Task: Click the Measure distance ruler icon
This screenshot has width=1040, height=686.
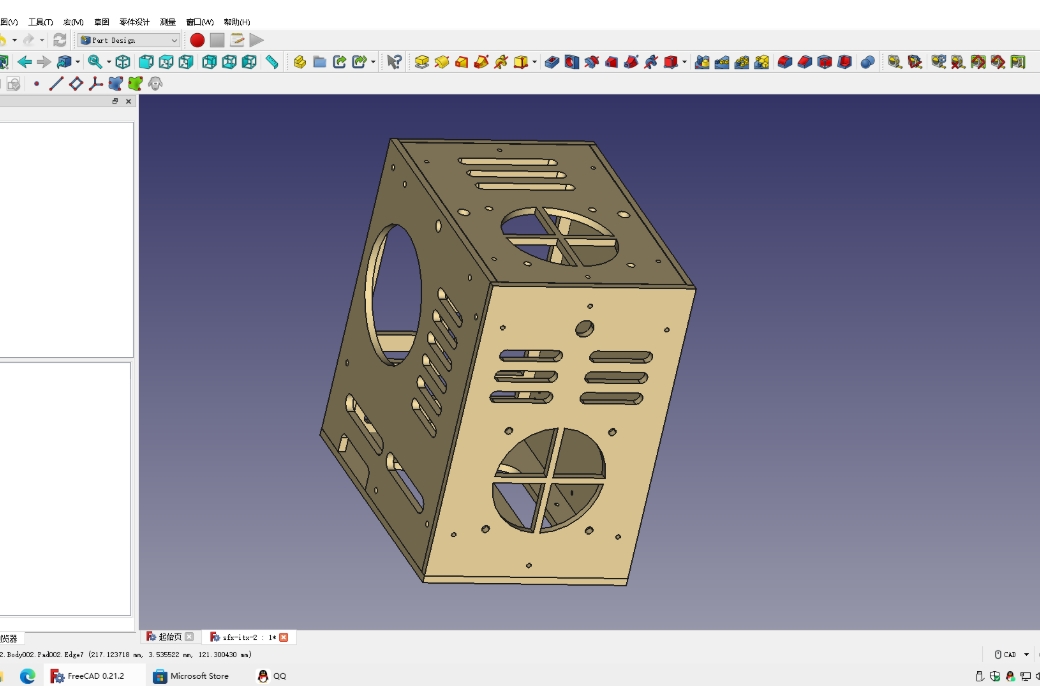Action: click(272, 62)
